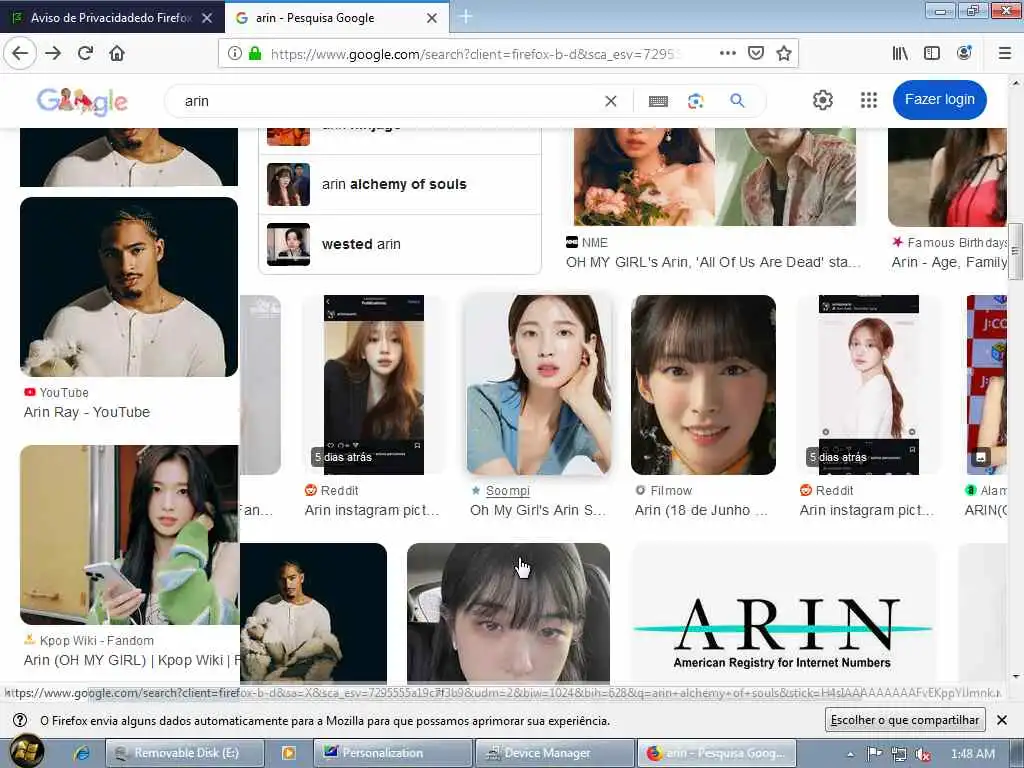Viewport: 1024px width, 768px height.
Task: Click into the search field containing arin
Action: click(x=385, y=101)
